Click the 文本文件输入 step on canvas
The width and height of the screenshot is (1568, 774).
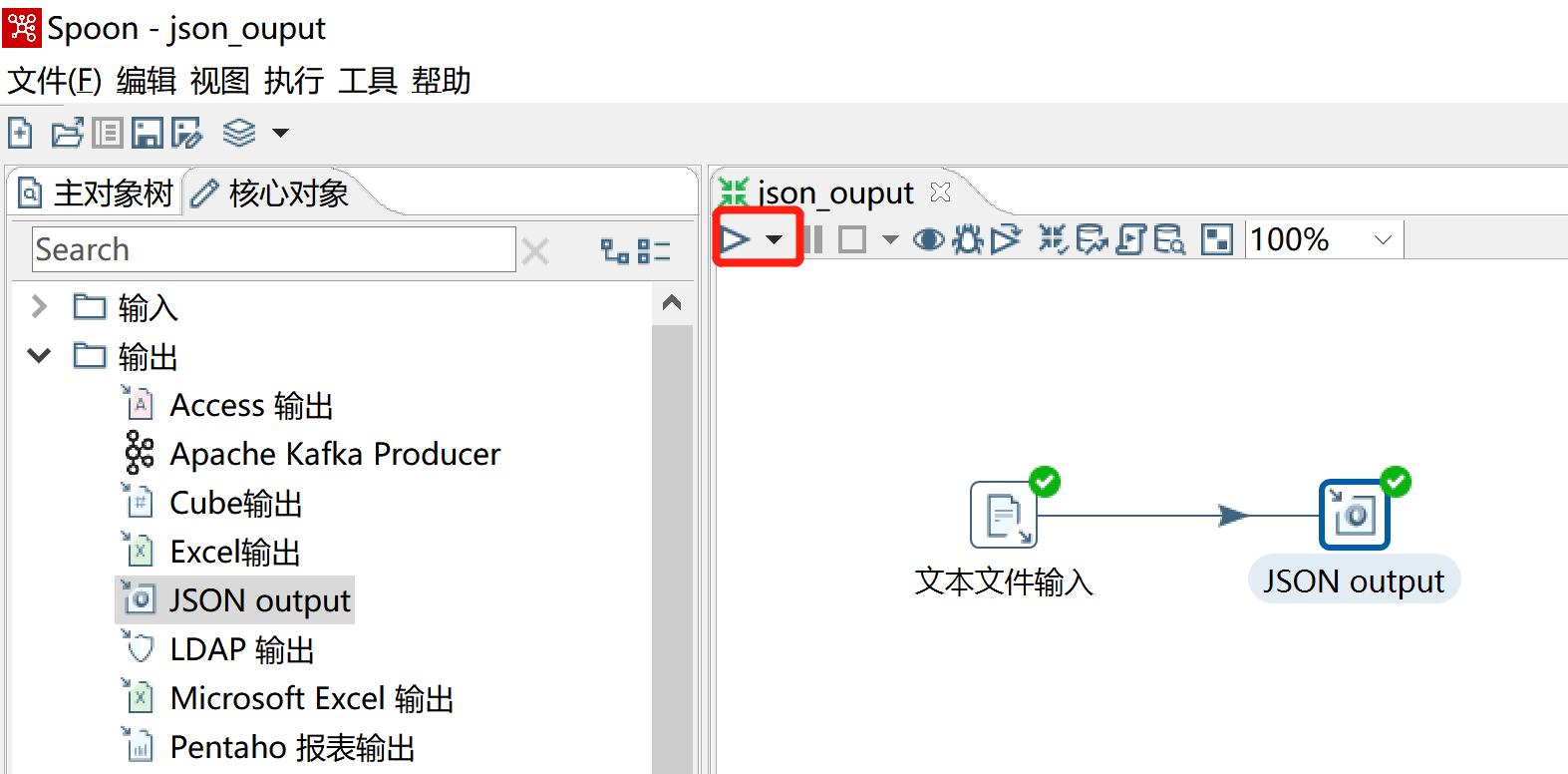(x=1004, y=515)
